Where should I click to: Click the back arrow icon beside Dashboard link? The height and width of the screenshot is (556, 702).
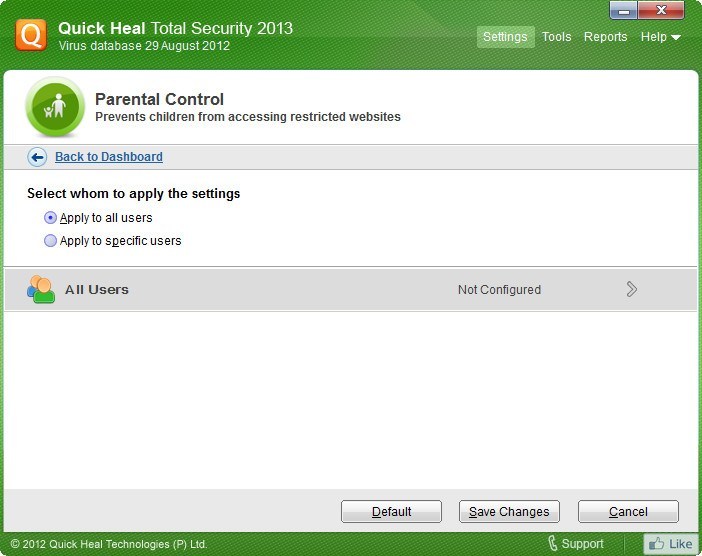[37, 157]
